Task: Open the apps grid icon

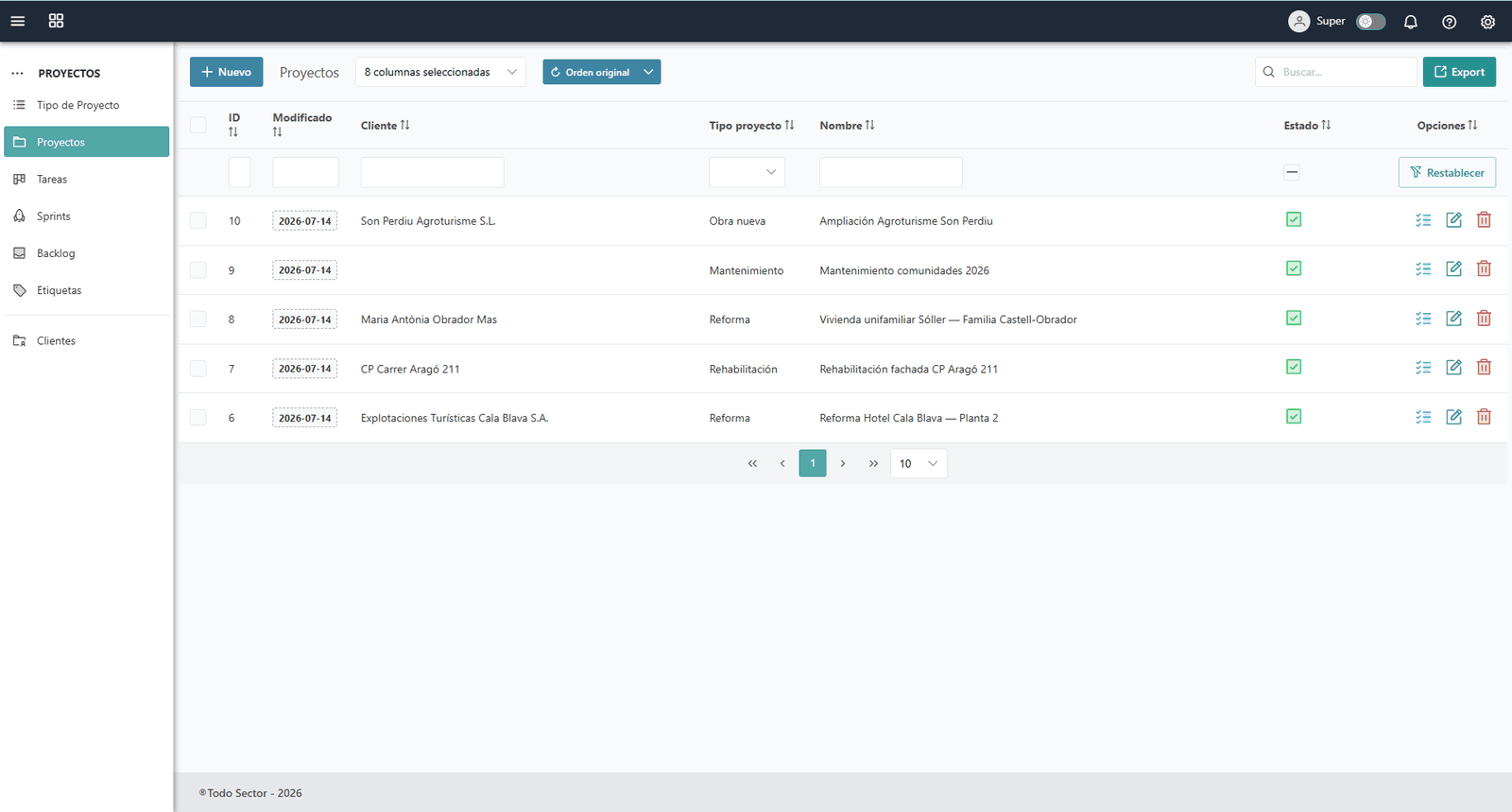Action: 56,21
